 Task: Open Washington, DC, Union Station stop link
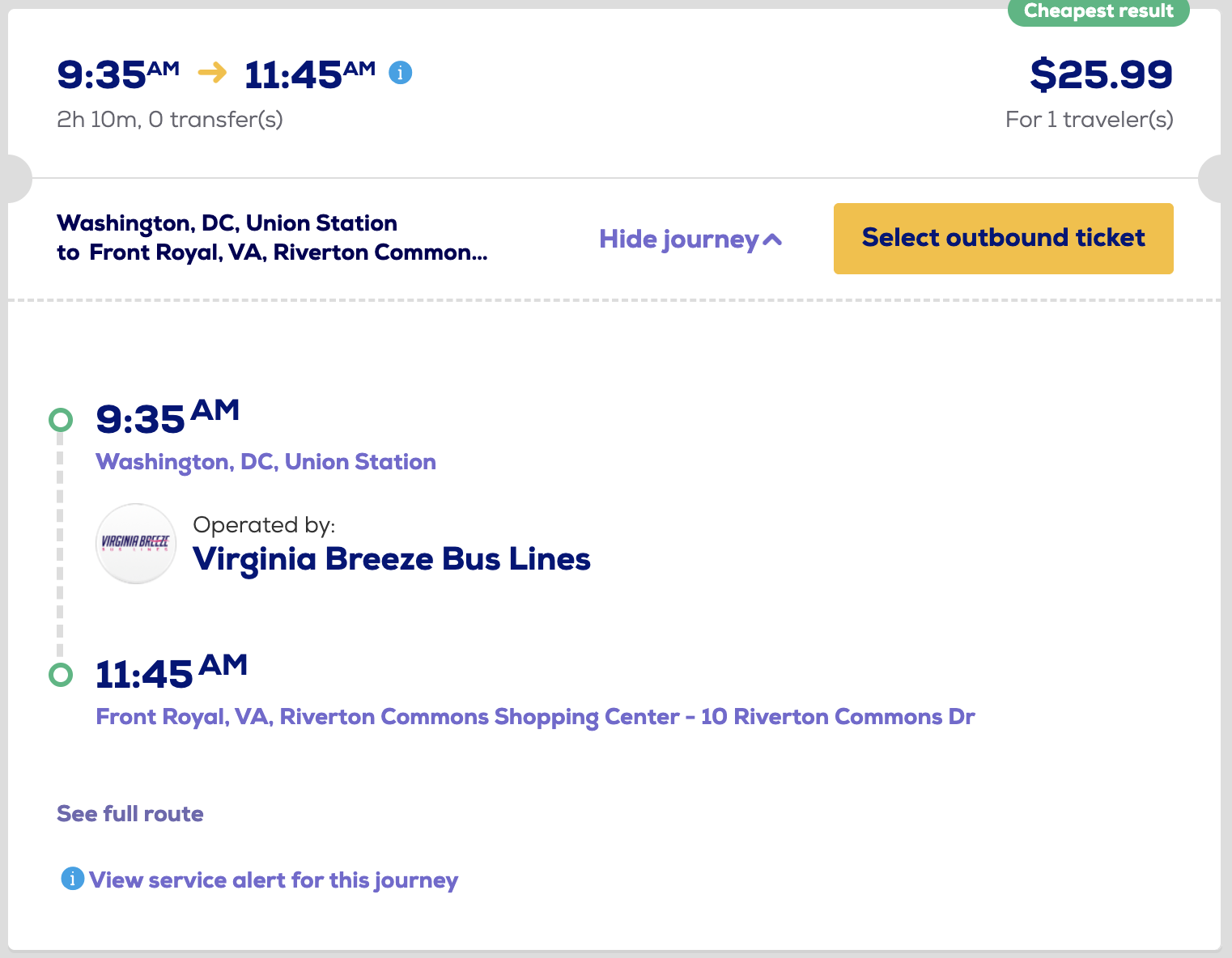click(x=266, y=462)
